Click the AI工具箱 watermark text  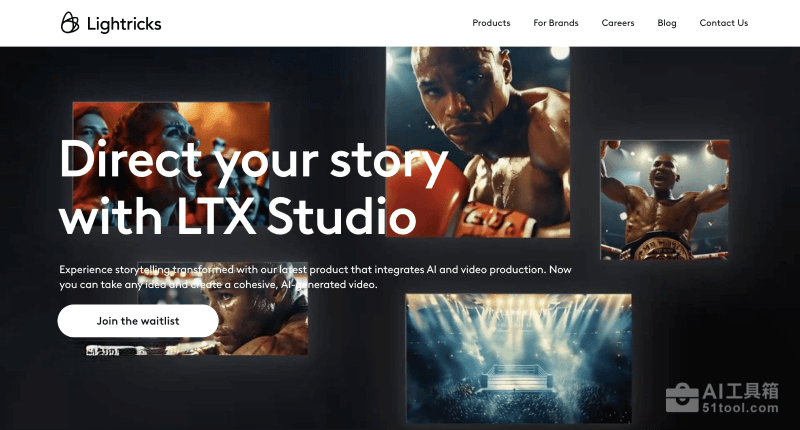pyautogui.click(x=740, y=391)
